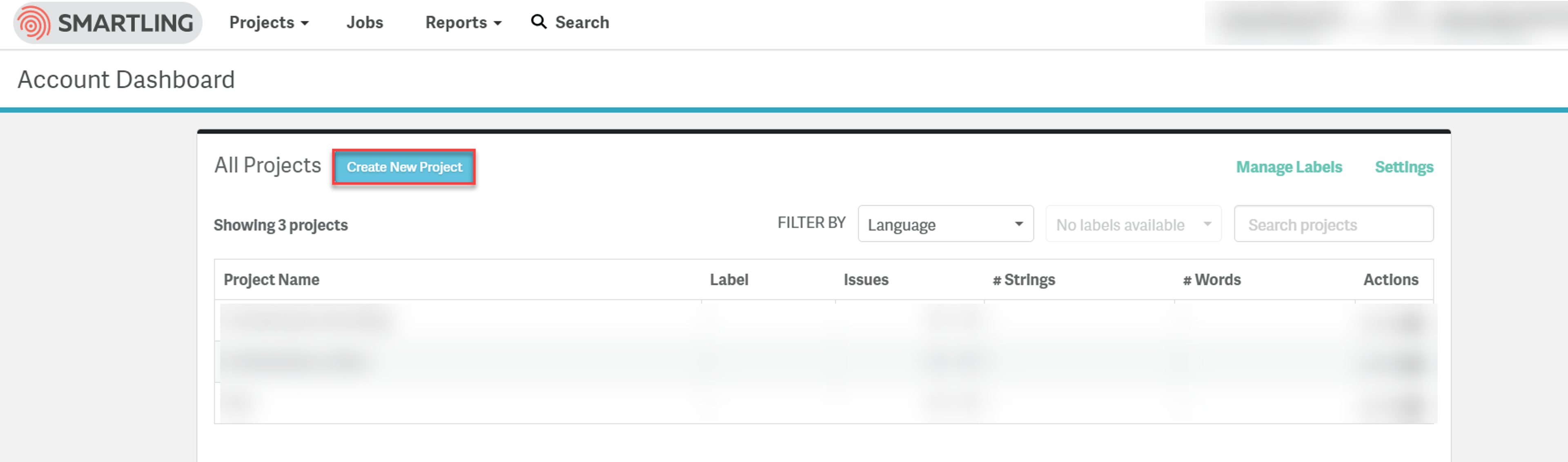1568x462 pixels.
Task: Click the Search text in the navbar
Action: [x=582, y=22]
